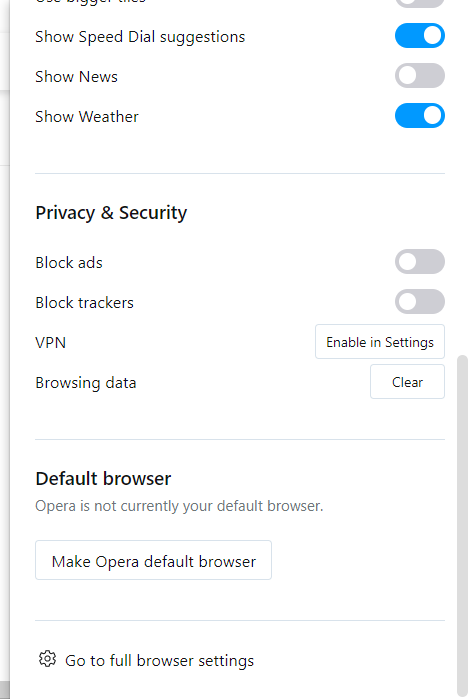Click the 'Opera is not currently your default' message

179,506
